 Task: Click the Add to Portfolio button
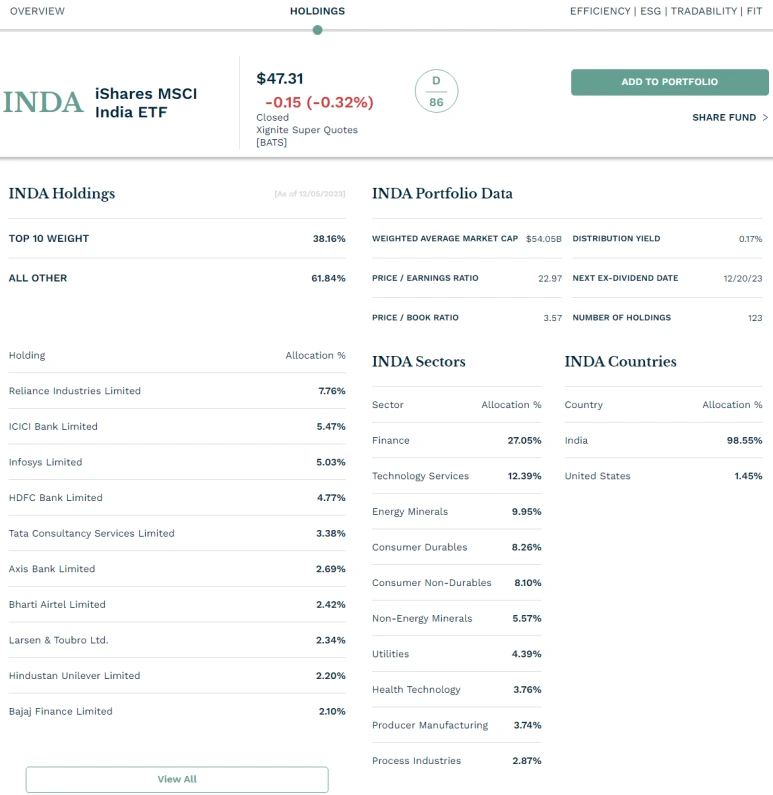tap(670, 82)
